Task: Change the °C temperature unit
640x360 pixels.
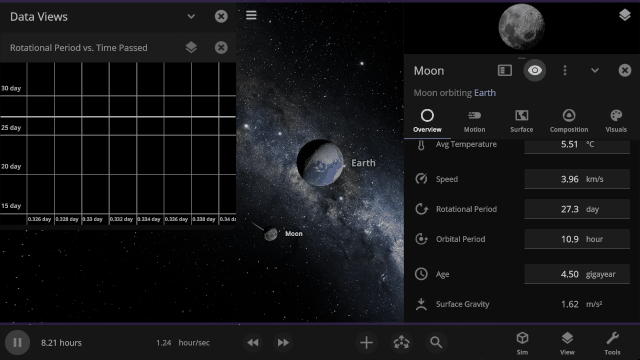Action: (590, 144)
